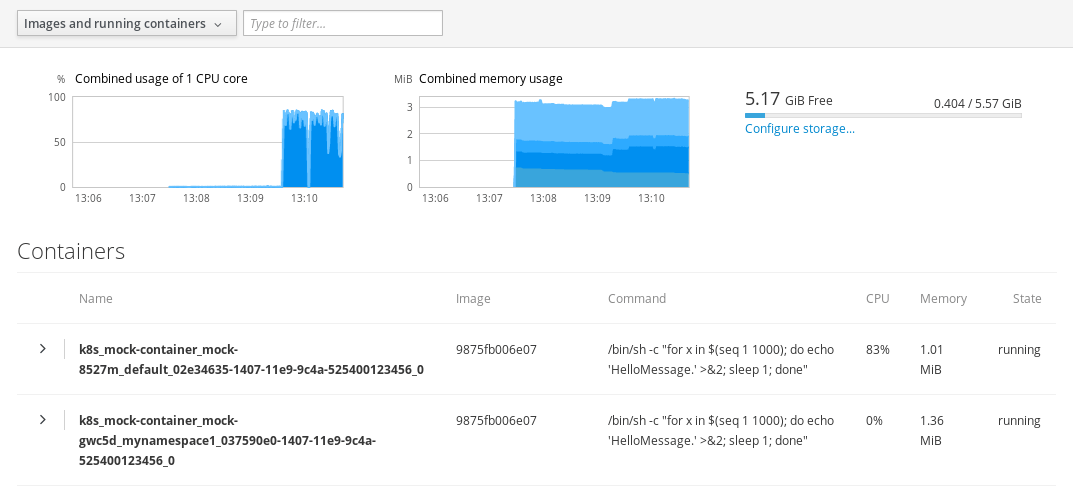Click the 83% CPU value of first container
This screenshot has width=1073, height=492.
tap(874, 350)
